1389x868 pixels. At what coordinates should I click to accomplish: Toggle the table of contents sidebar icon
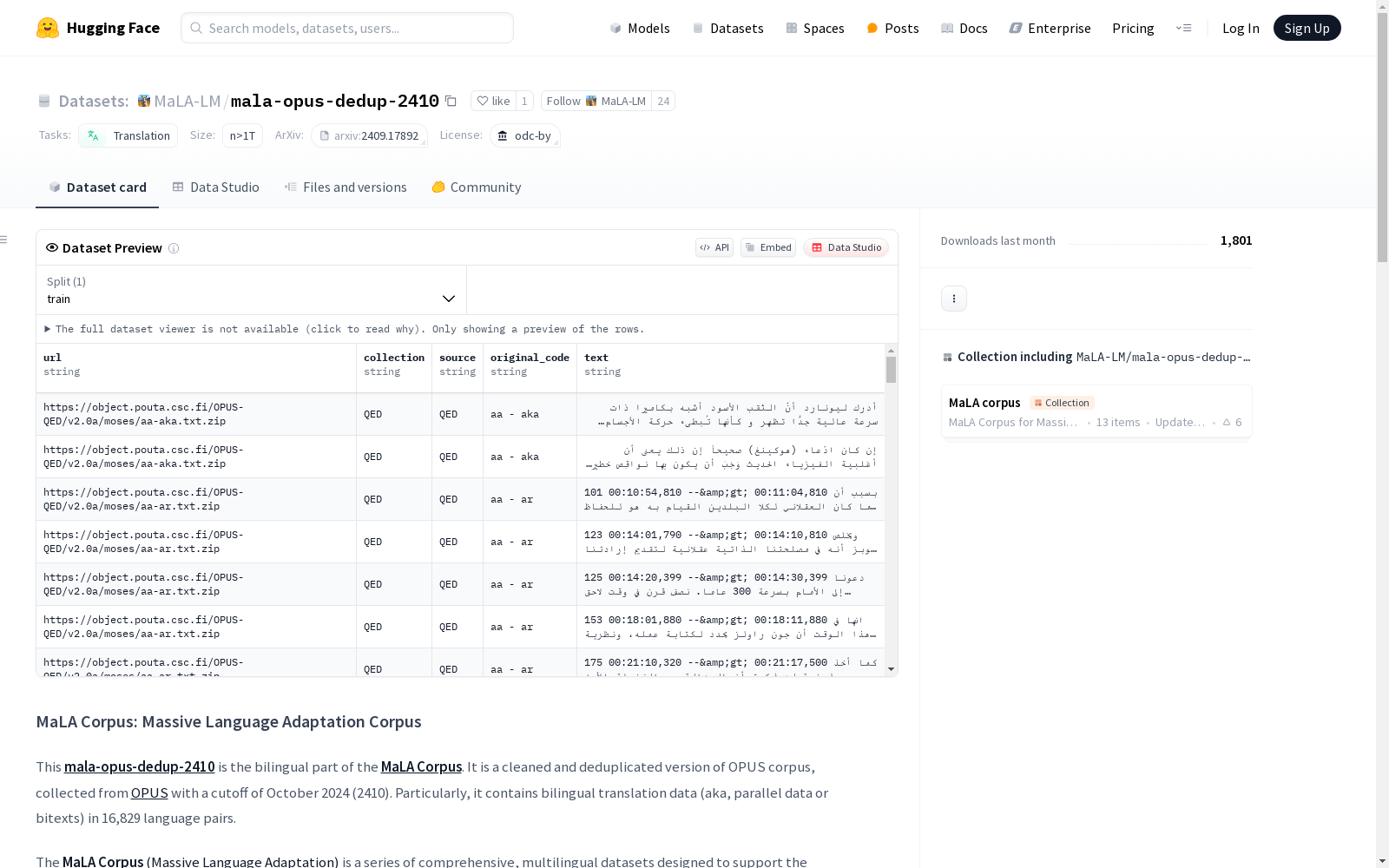tap(4, 240)
